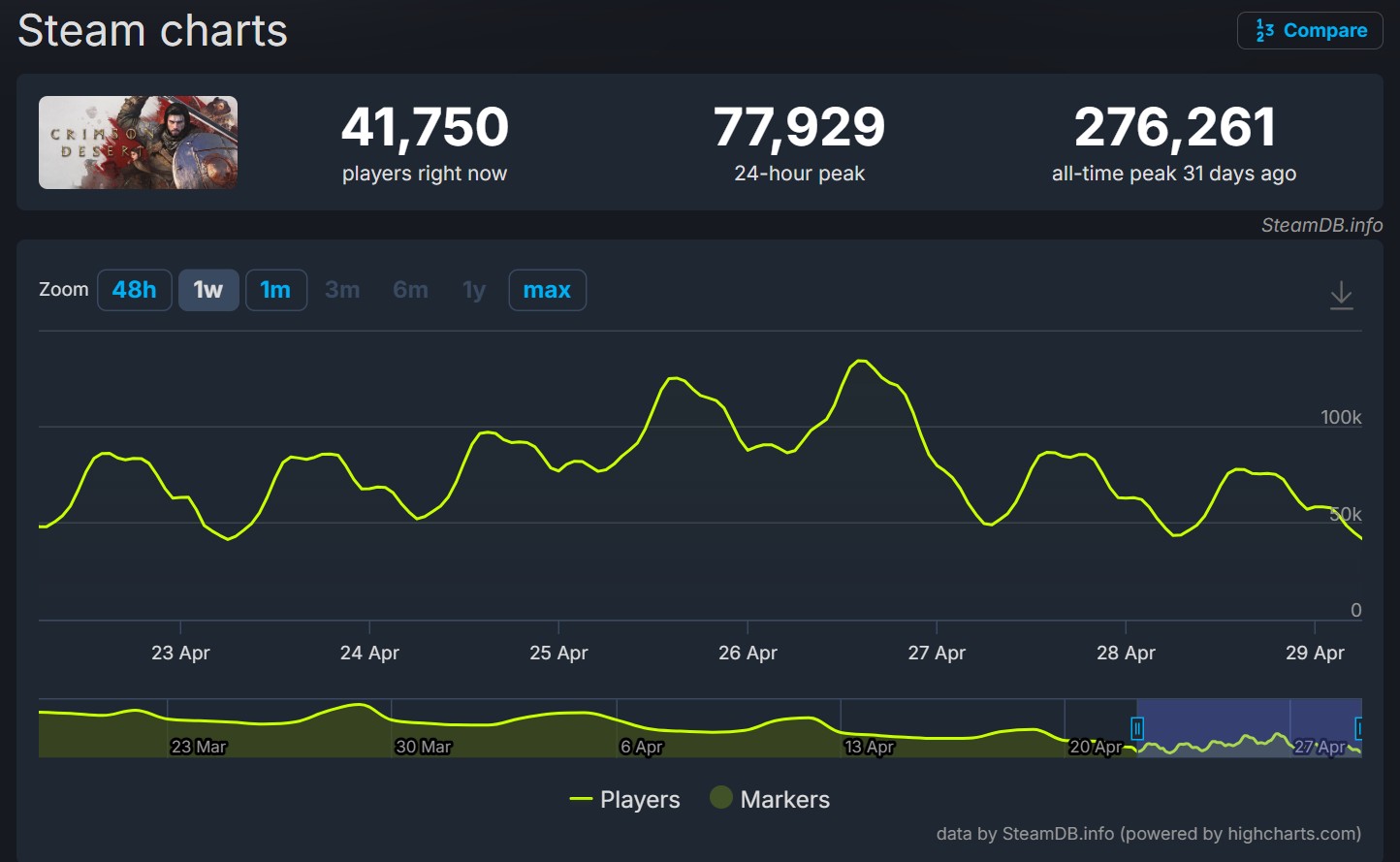Set chart zoom to 48h
Screen dimensions: 1400x862
pos(134,290)
